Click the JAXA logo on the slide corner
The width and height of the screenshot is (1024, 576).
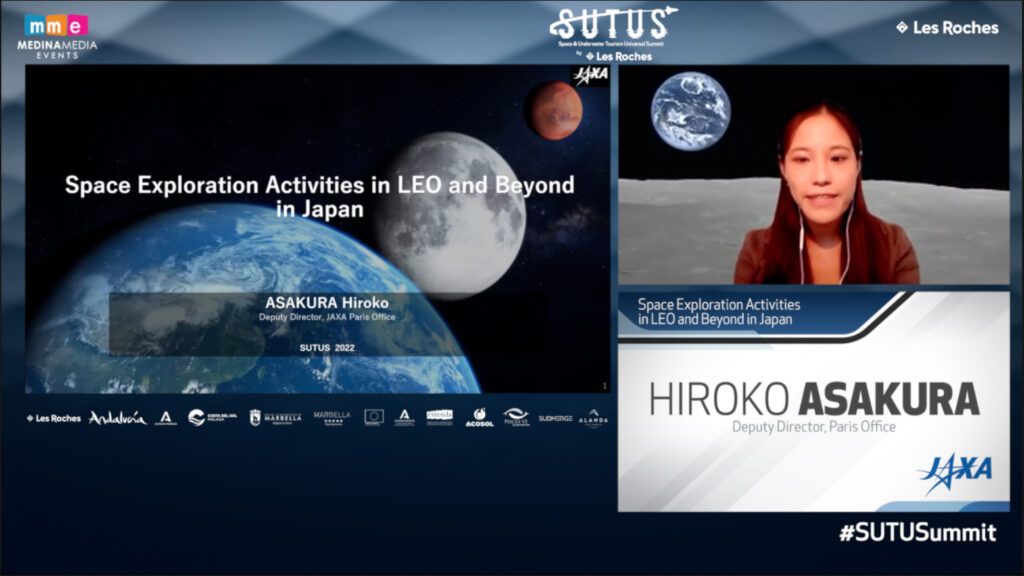tap(590, 76)
